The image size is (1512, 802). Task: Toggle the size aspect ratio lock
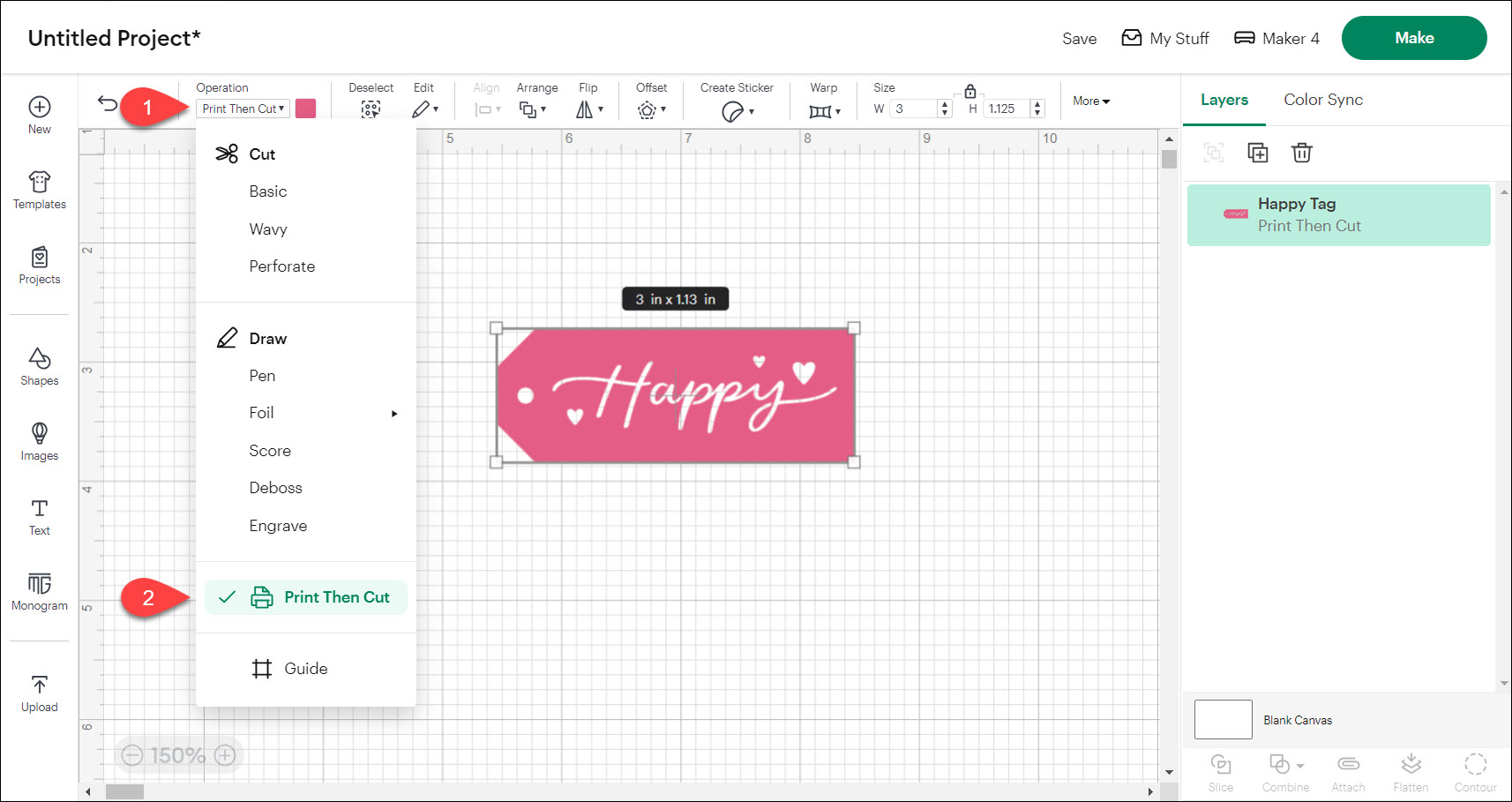pyautogui.click(x=970, y=91)
